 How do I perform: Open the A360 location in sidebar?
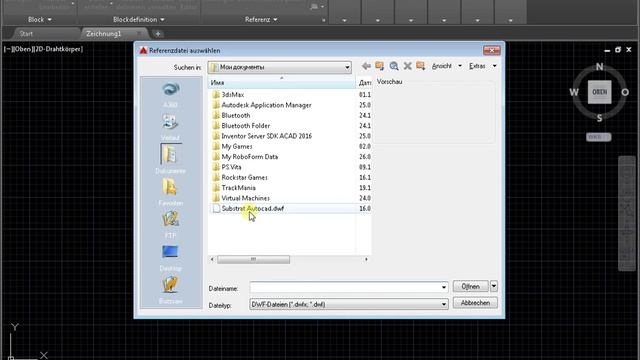point(170,94)
